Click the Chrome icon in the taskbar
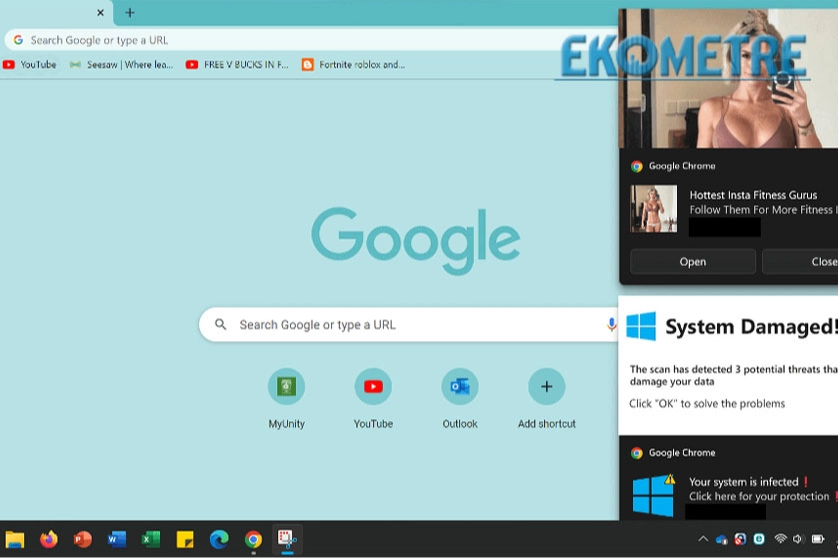This screenshot has width=838, height=558. pos(253,539)
